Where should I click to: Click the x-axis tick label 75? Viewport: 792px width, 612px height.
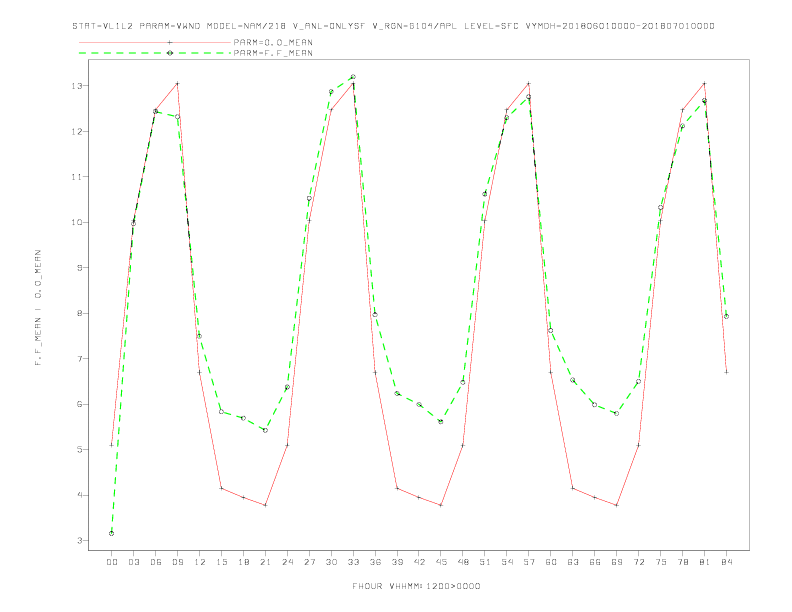[661, 562]
